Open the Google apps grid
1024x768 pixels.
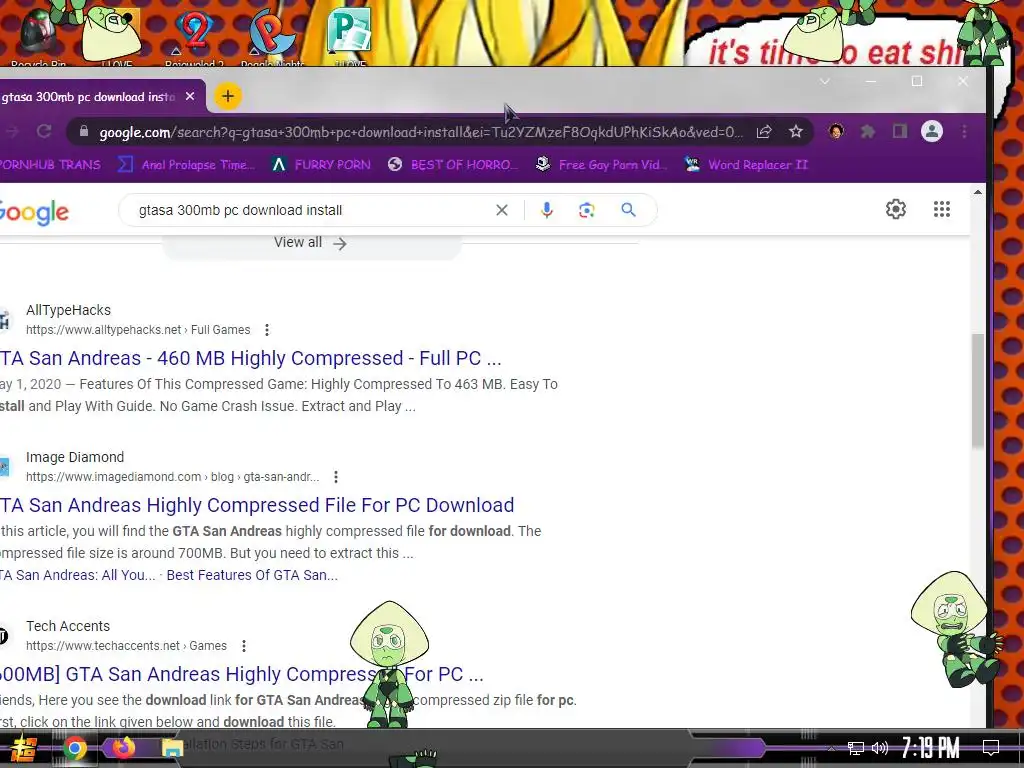coord(942,209)
